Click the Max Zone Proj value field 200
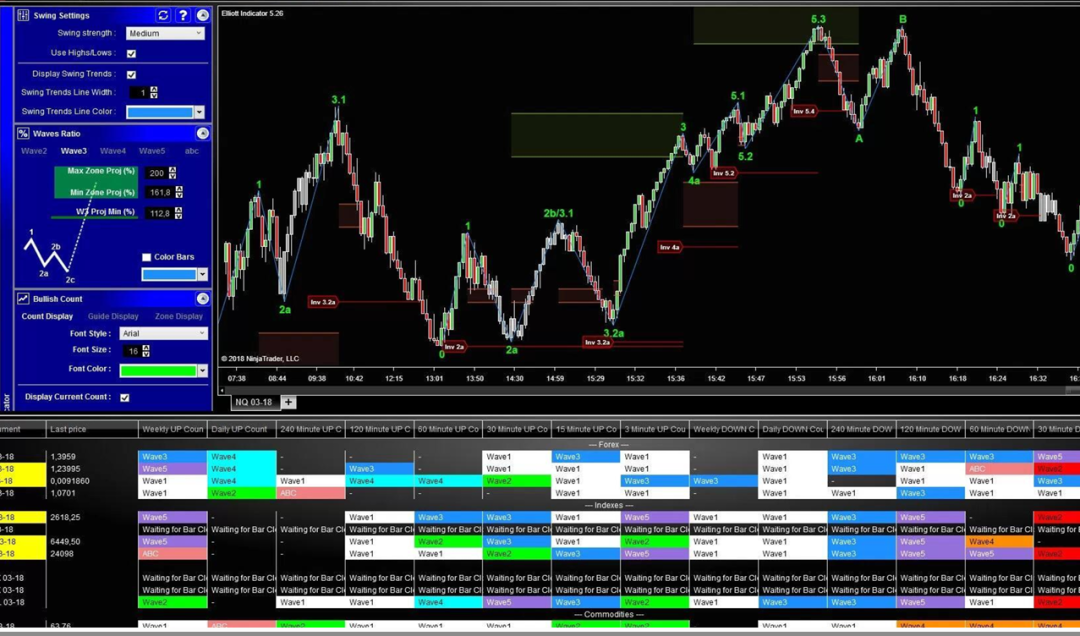The image size is (1080, 636). coord(156,173)
